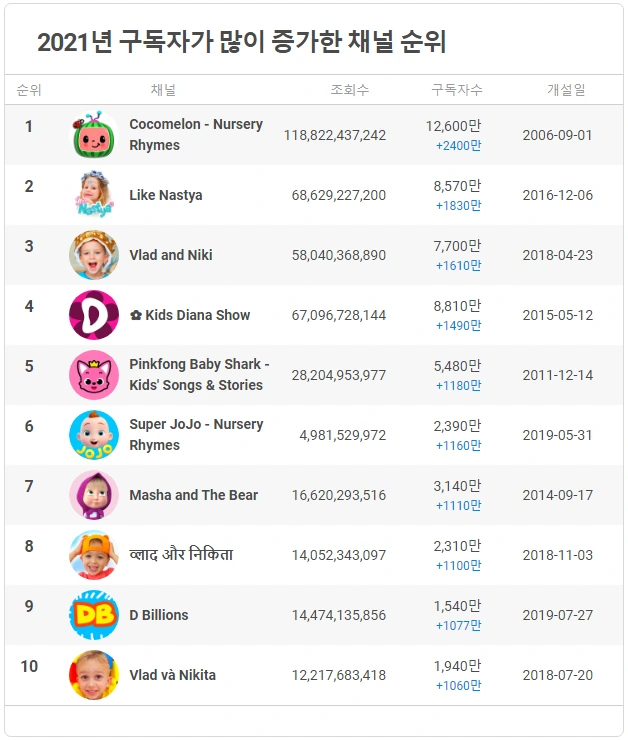Select D Billions DB logo icon
Viewport: 628px width, 740px height.
[94, 615]
